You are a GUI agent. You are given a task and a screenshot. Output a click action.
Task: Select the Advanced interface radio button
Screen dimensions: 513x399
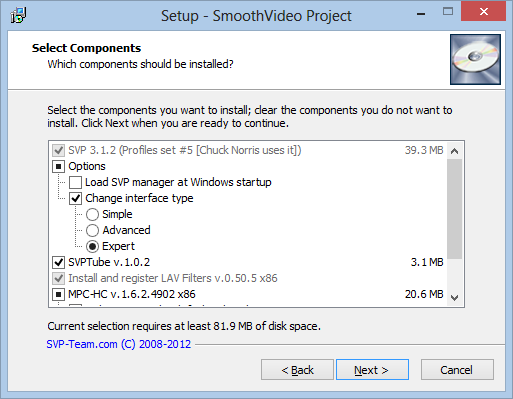92,230
